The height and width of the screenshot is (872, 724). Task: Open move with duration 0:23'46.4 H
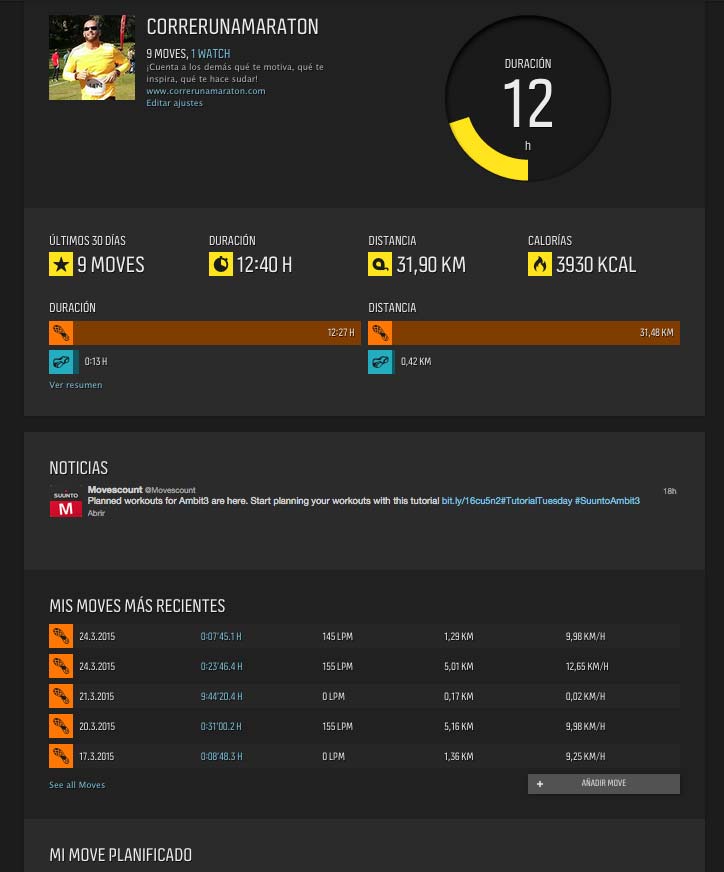click(x=221, y=666)
